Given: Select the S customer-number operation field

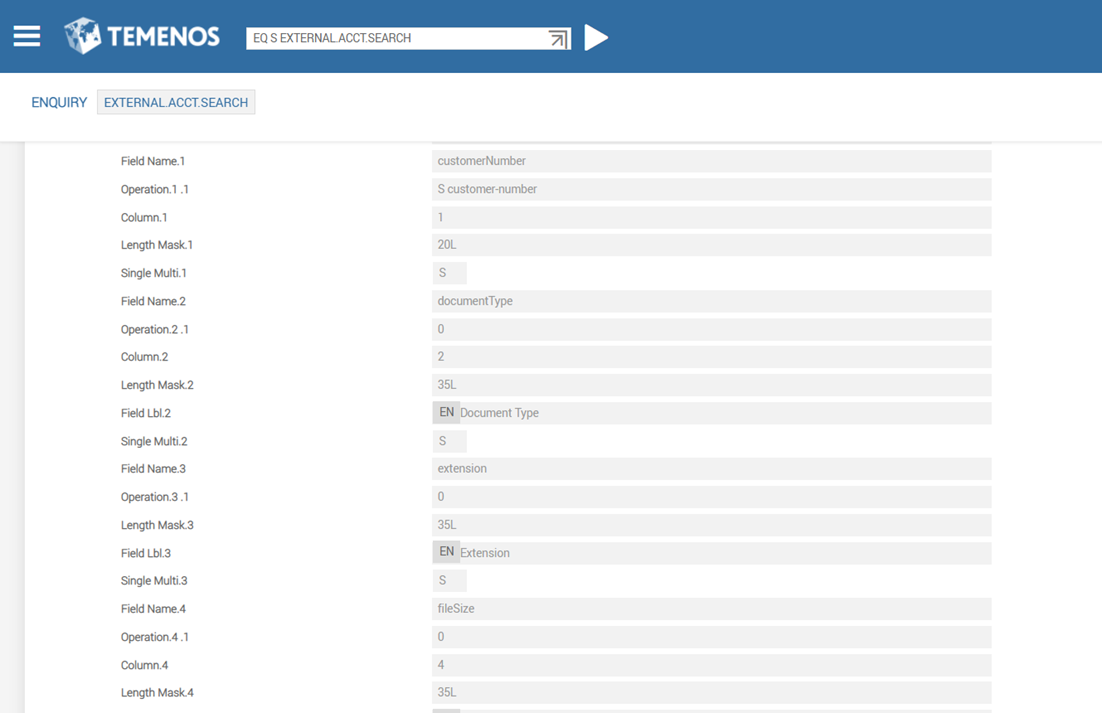Looking at the screenshot, I should [x=711, y=189].
